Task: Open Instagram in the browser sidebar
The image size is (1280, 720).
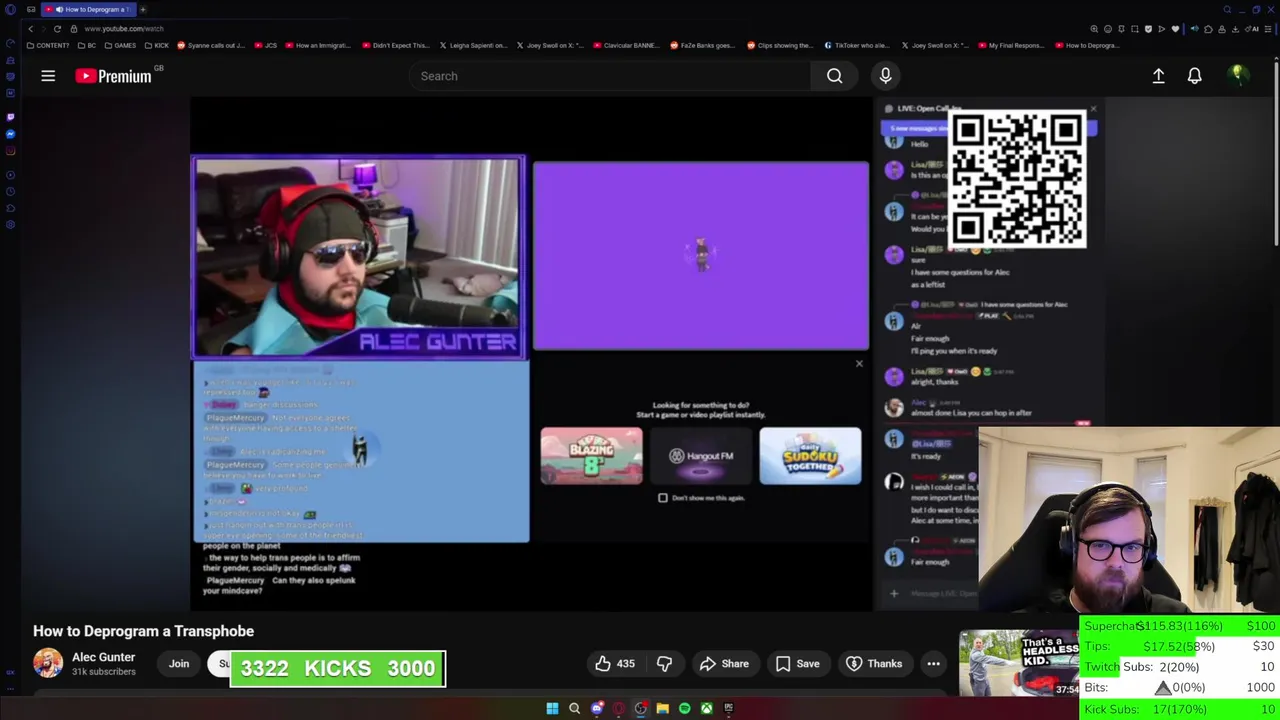Action: point(10,151)
